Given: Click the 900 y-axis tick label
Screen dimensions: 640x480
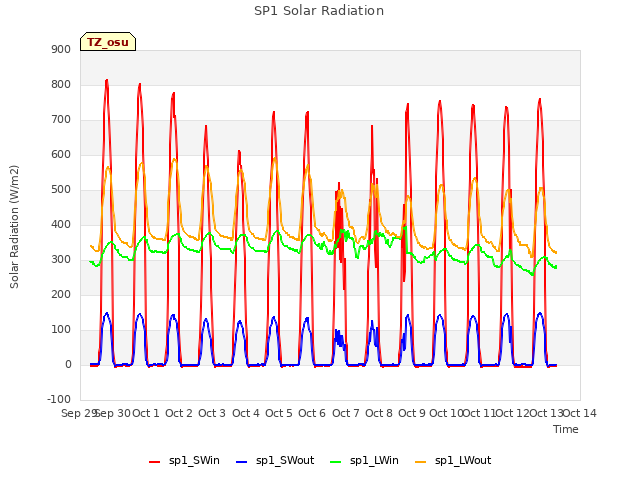Looking at the screenshot, I should click(x=61, y=49).
